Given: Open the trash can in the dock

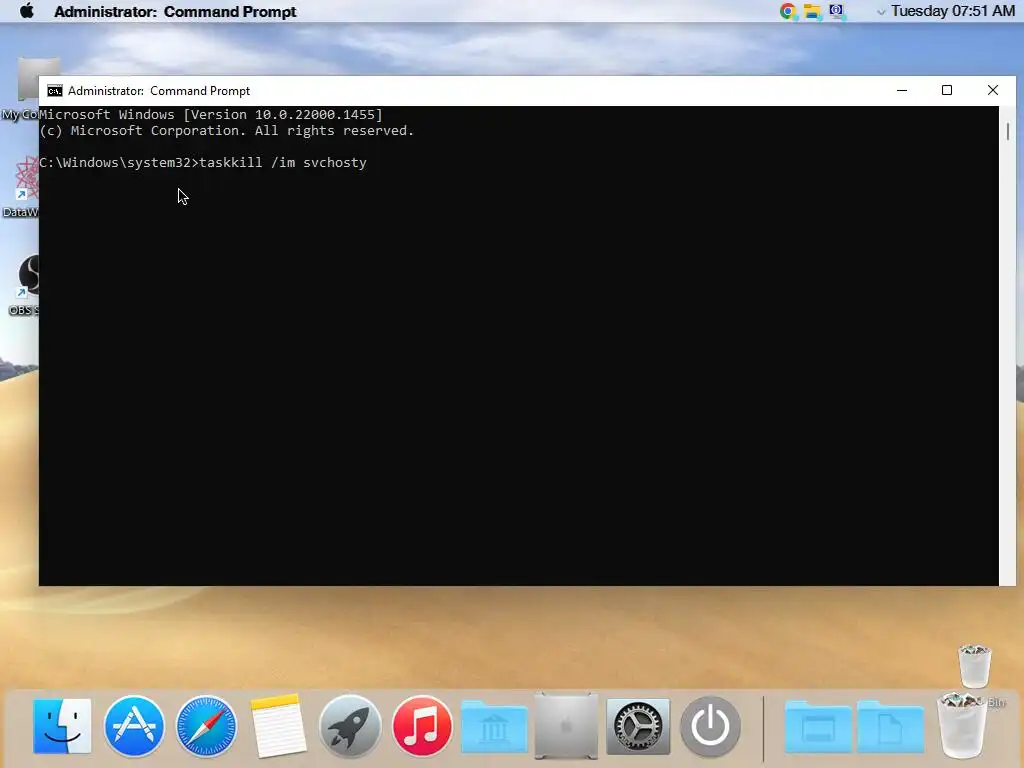Looking at the screenshot, I should [x=961, y=726].
